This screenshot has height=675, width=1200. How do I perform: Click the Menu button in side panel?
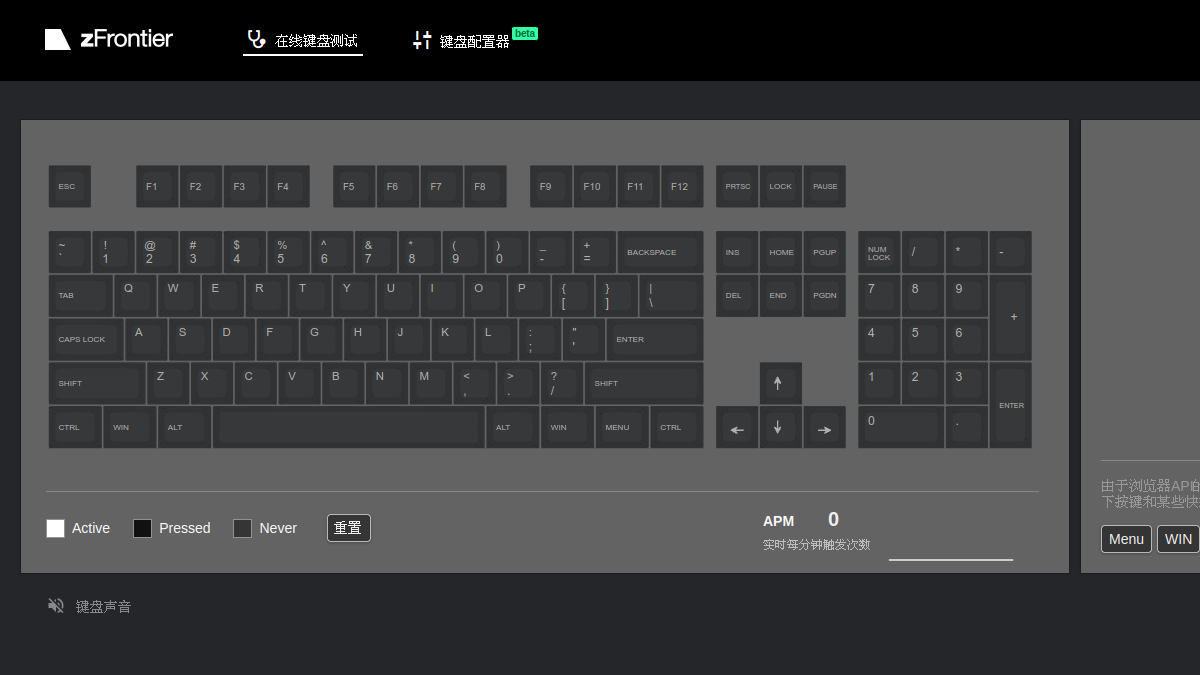coord(1126,539)
